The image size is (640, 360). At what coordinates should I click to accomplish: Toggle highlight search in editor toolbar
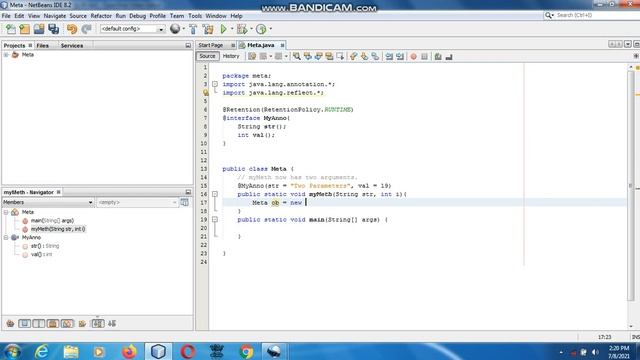click(329, 56)
